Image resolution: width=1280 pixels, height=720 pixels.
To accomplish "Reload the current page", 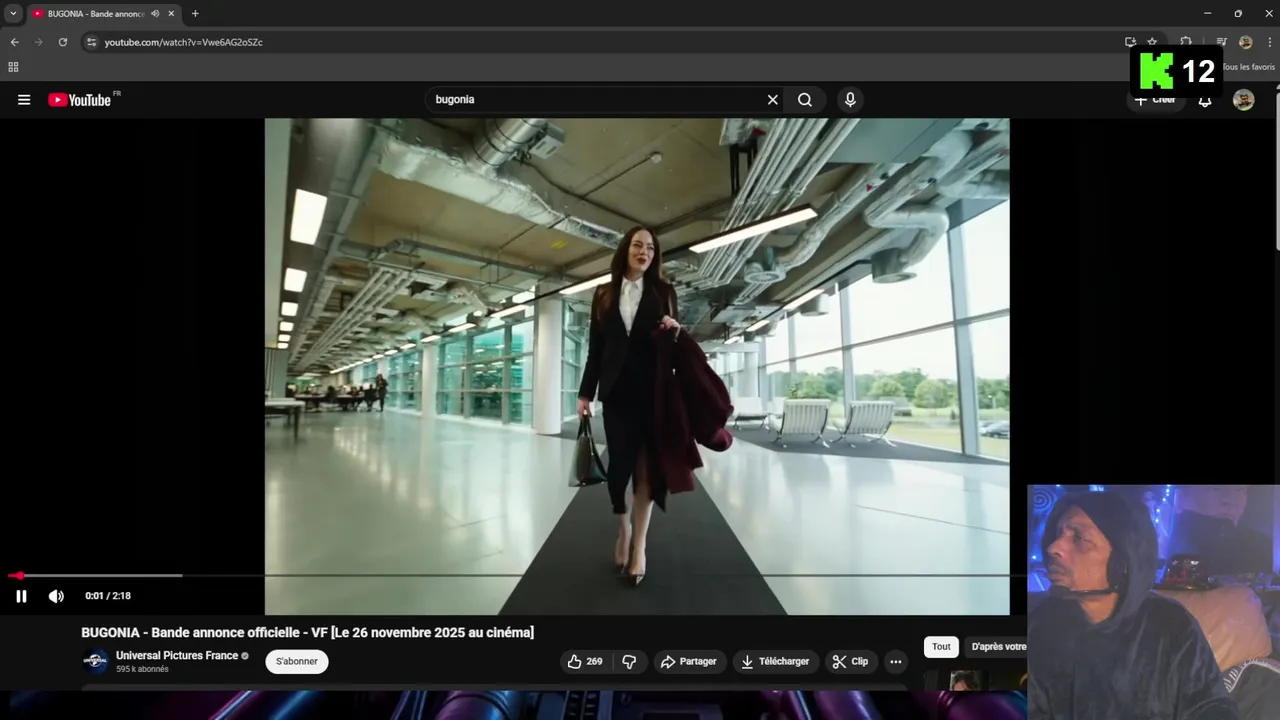I will click(63, 42).
